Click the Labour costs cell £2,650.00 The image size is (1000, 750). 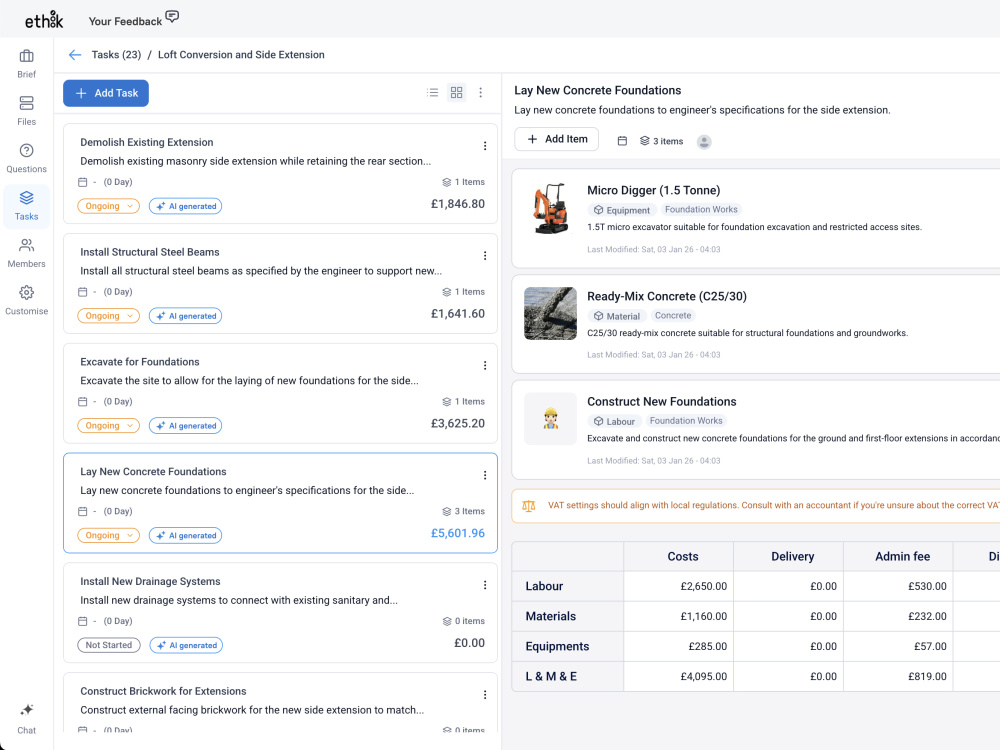679,586
